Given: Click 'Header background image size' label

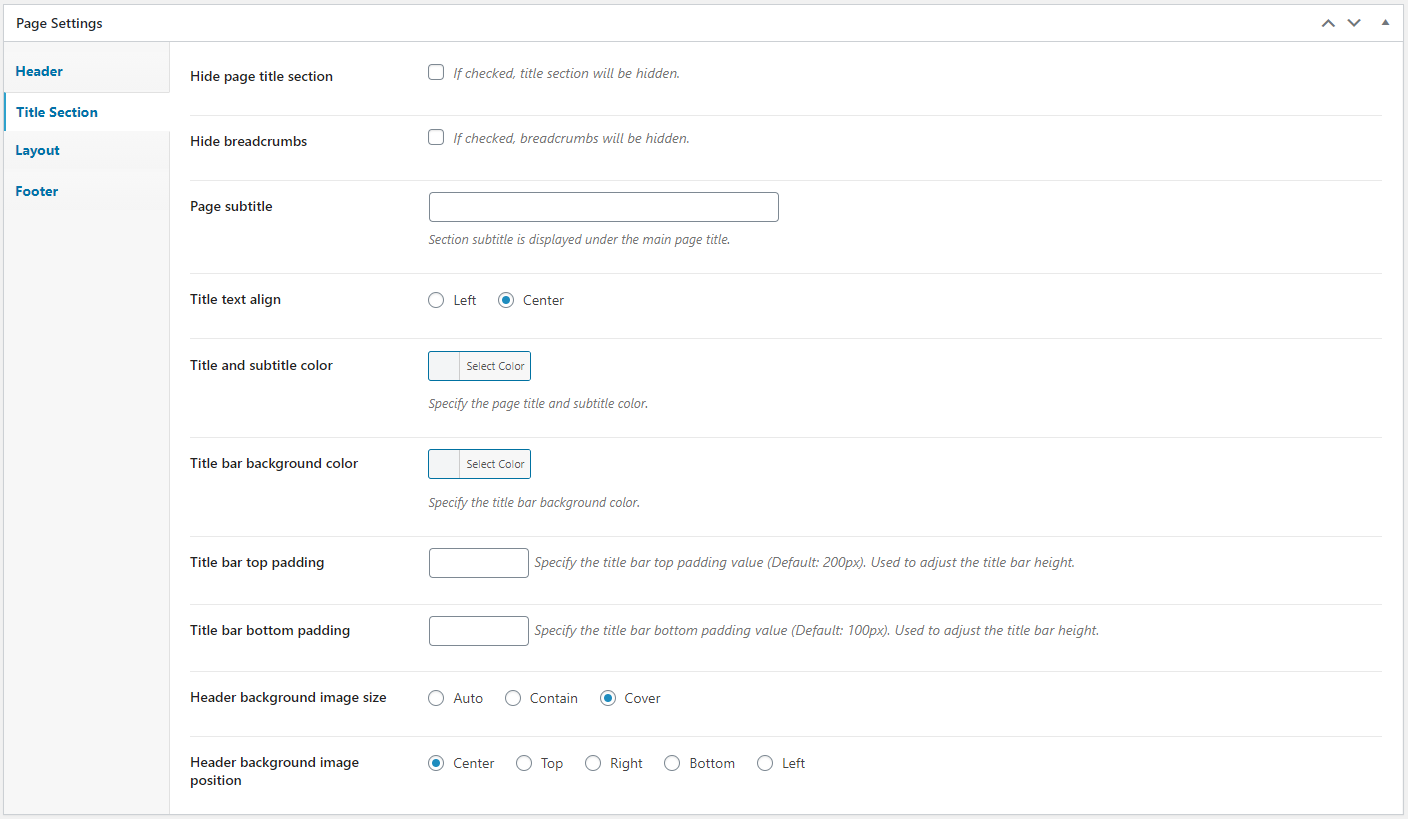Looking at the screenshot, I should click(x=288, y=698).
